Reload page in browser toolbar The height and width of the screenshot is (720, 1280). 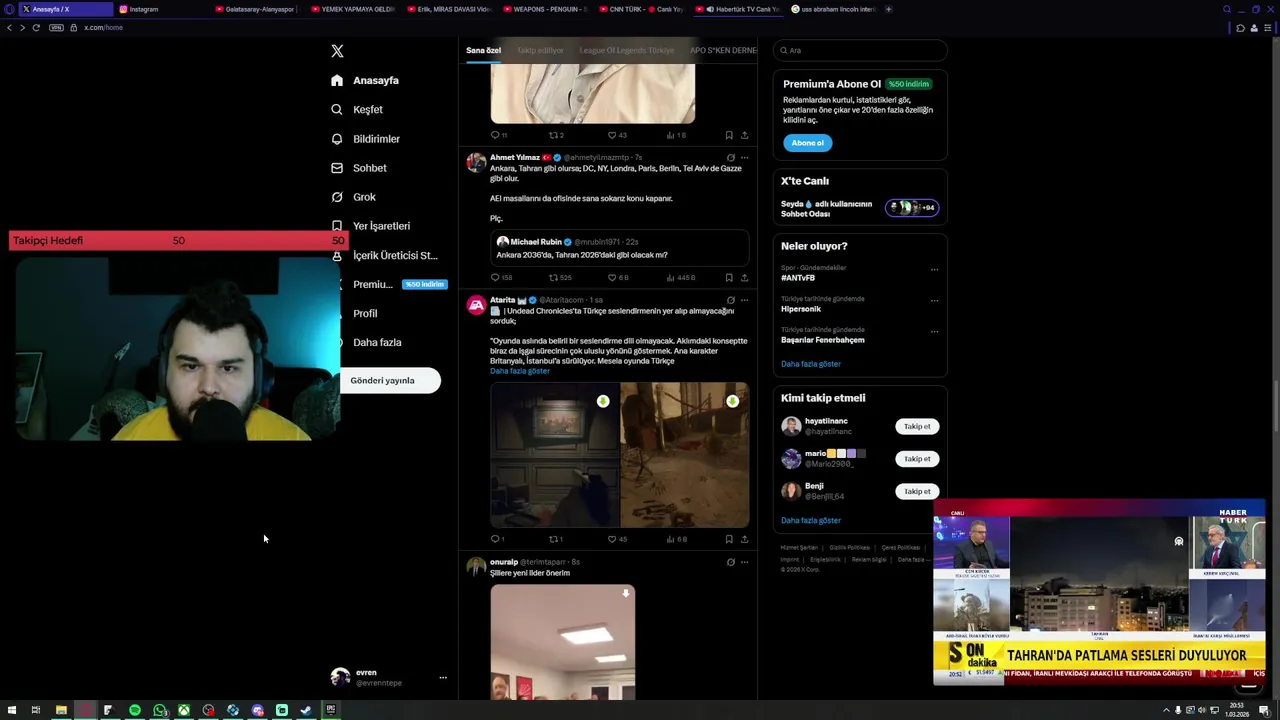click(x=36, y=27)
